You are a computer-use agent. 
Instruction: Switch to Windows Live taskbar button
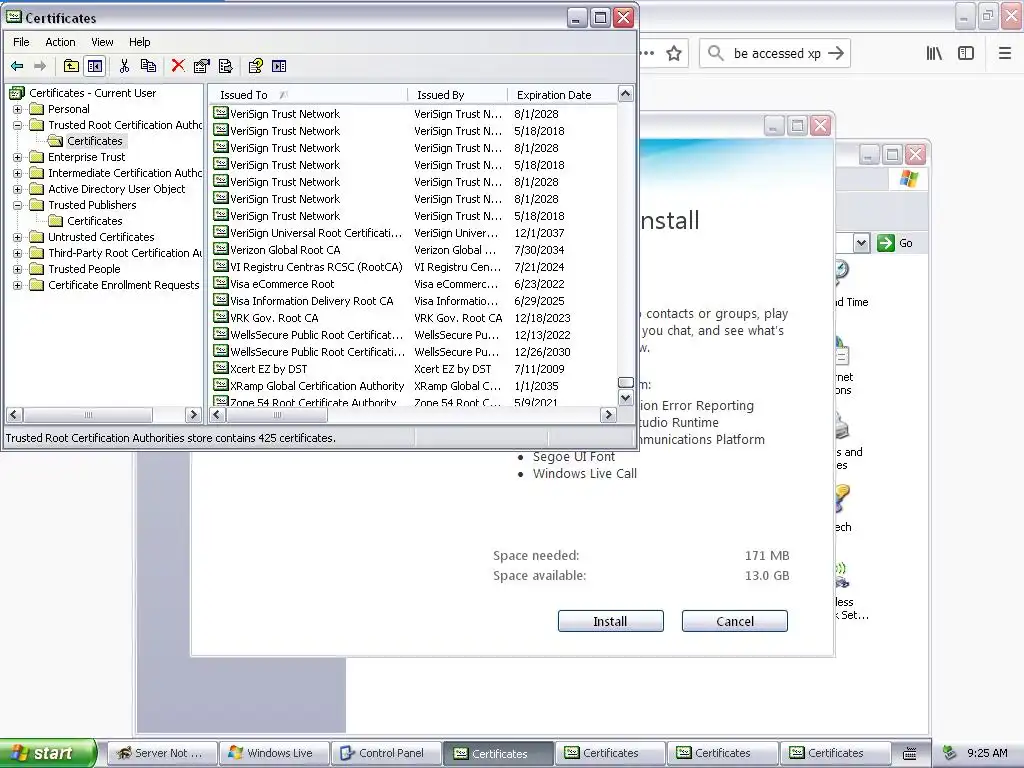(x=273, y=753)
